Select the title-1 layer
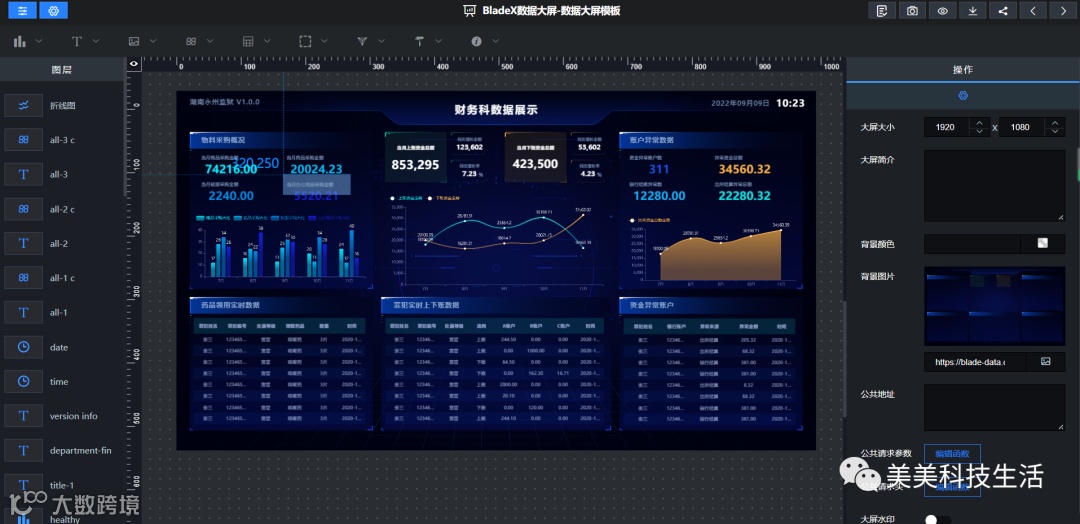Screen dimensions: 1080x524 (x=62, y=485)
